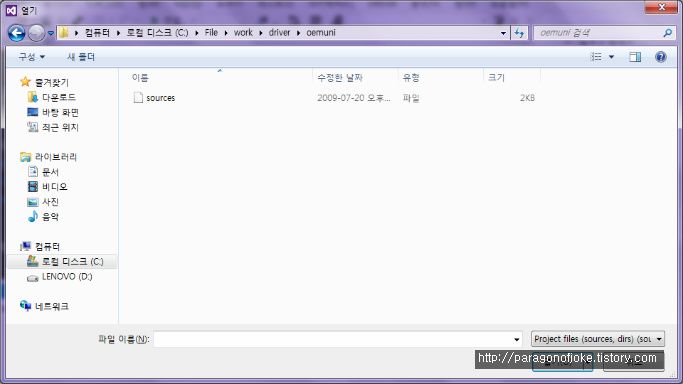The image size is (683, 384).
Task: Open the file name history dropdown arrow
Action: [x=517, y=339]
